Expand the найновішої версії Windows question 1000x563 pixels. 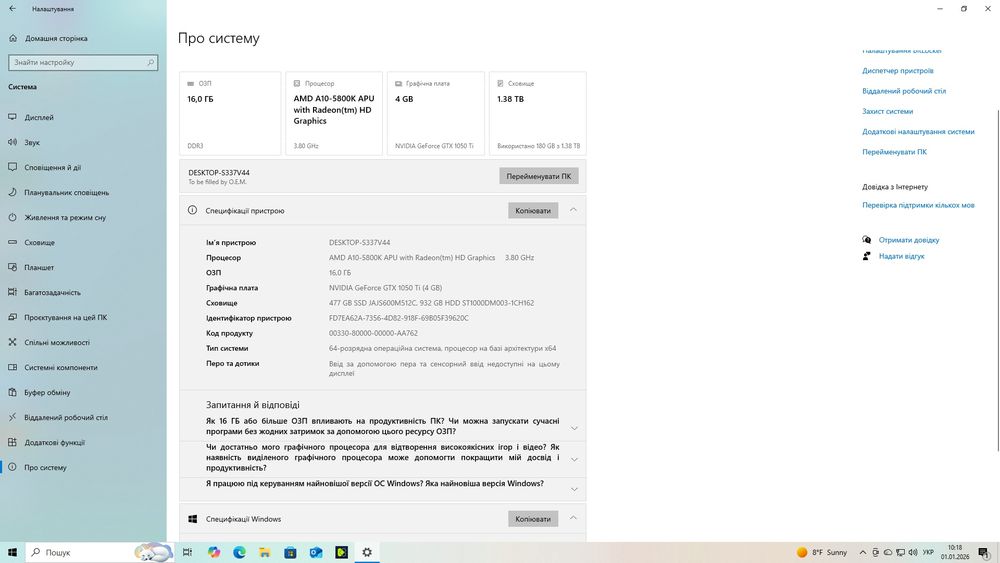click(x=574, y=489)
